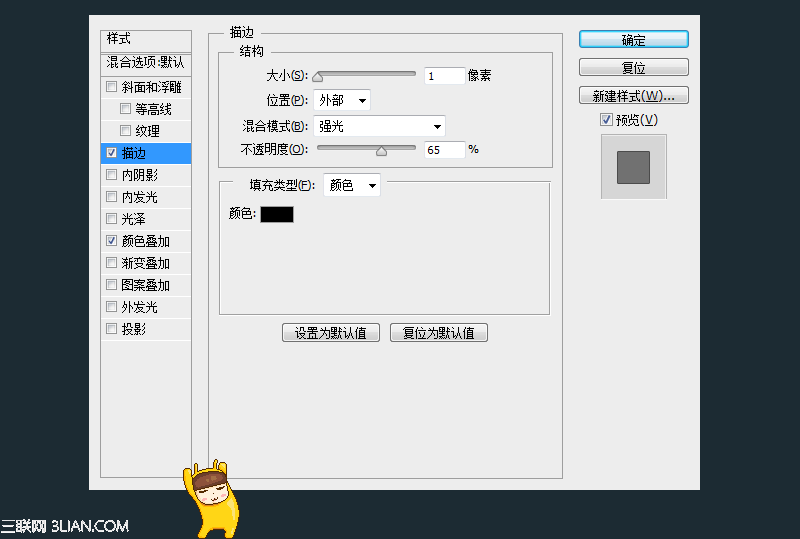Select the 斜面和浮雕 style row label
The height and width of the screenshot is (539, 800).
point(152,87)
